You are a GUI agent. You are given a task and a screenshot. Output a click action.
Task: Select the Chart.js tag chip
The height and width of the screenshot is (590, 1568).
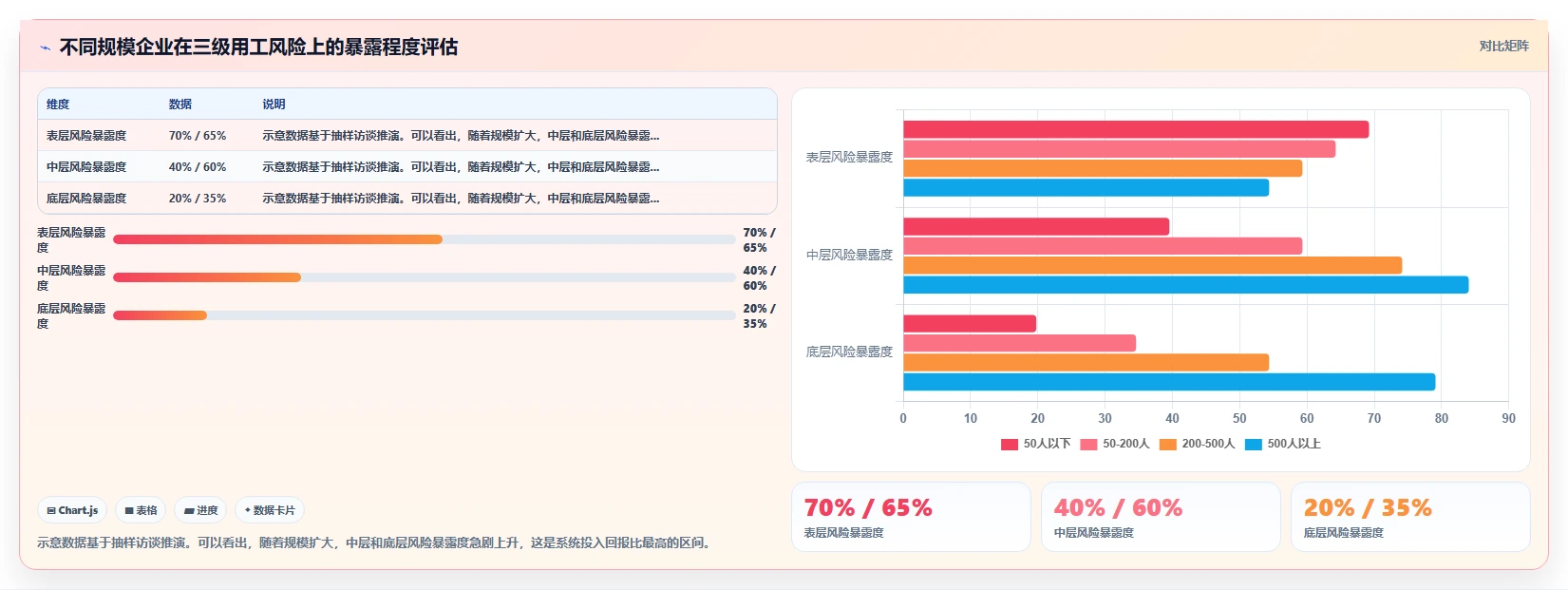coord(72,510)
